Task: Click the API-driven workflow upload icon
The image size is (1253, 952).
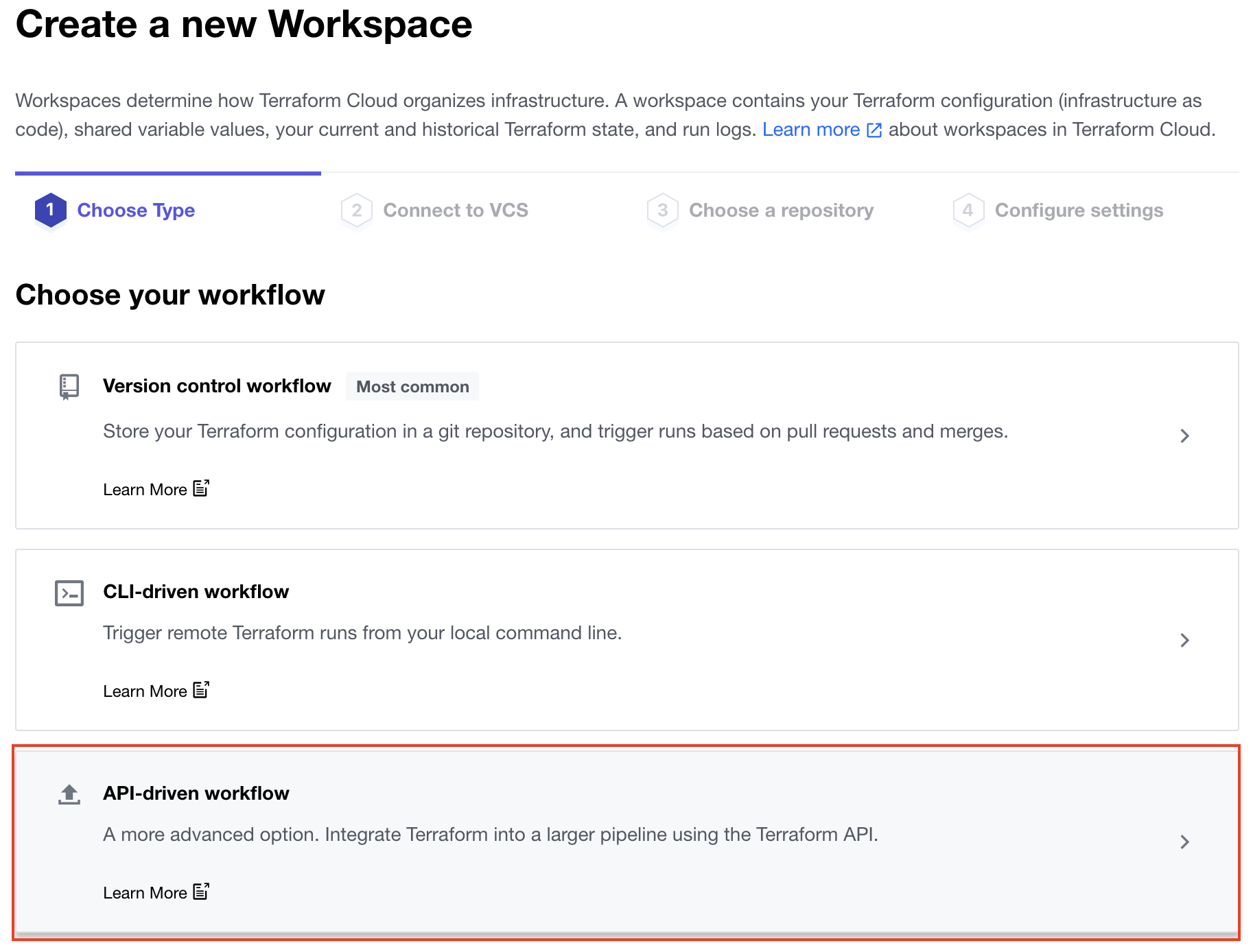Action: tap(69, 794)
